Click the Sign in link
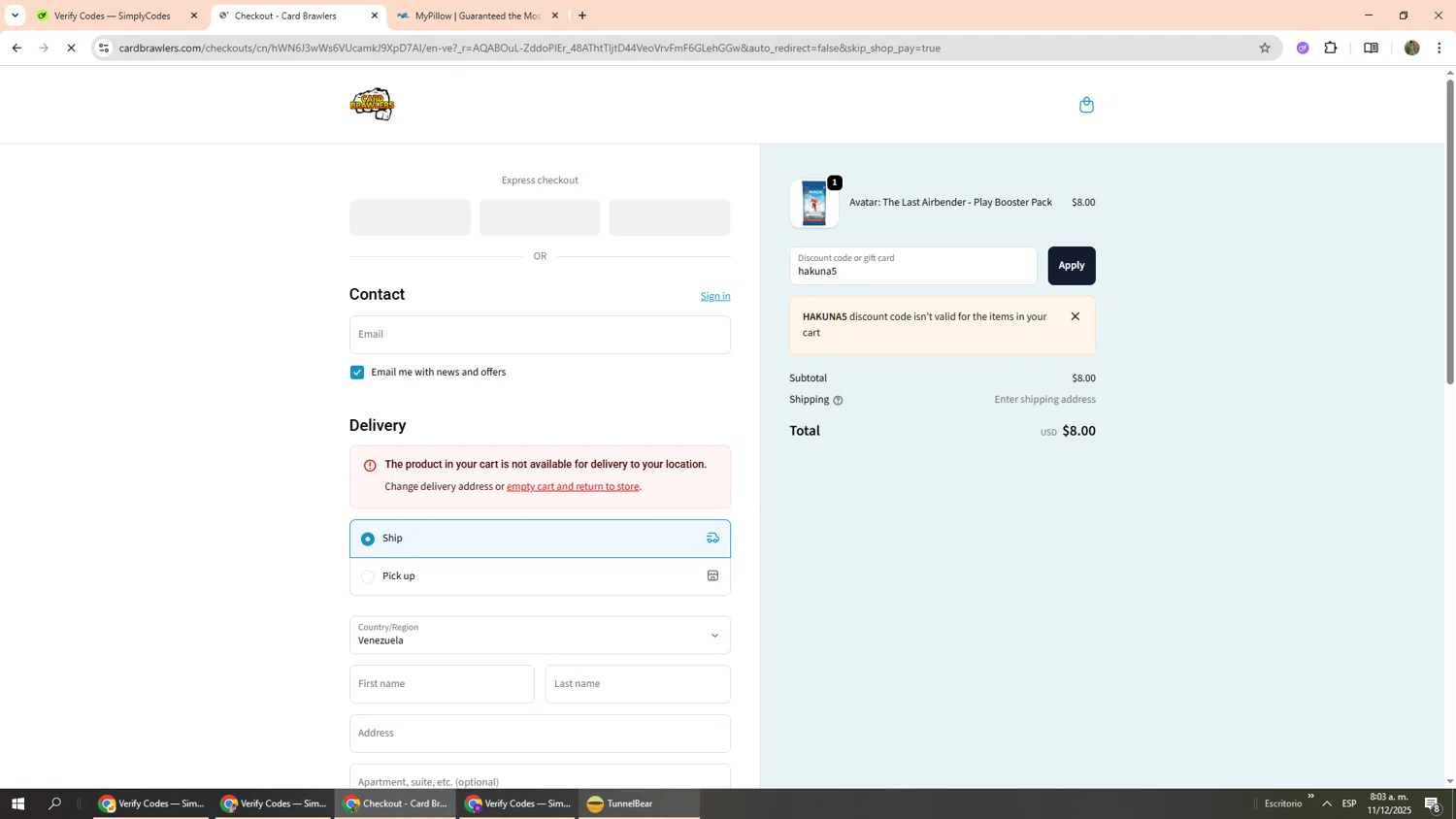Viewport: 1456px width, 819px height. pos(715,296)
